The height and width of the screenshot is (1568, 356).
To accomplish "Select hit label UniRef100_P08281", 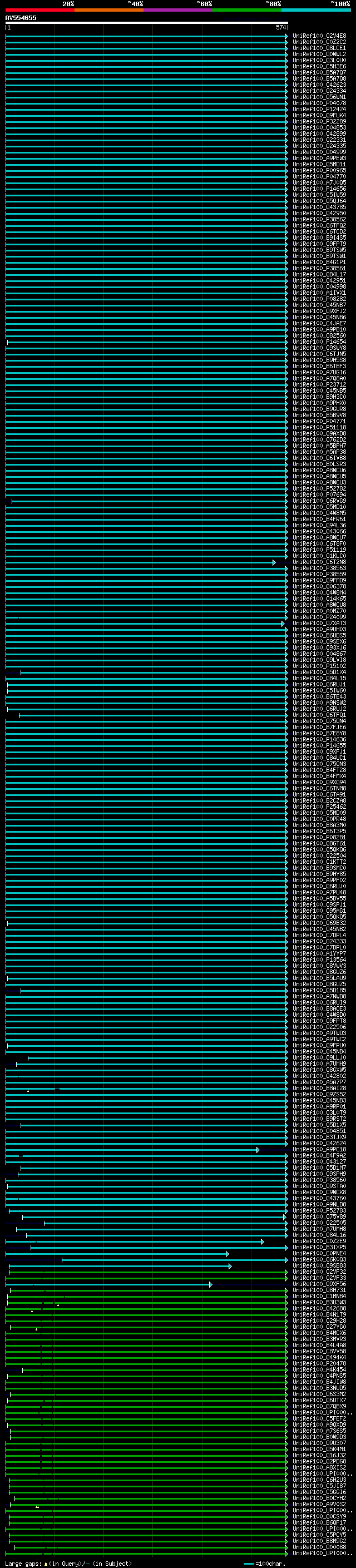I will [x=319, y=838].
